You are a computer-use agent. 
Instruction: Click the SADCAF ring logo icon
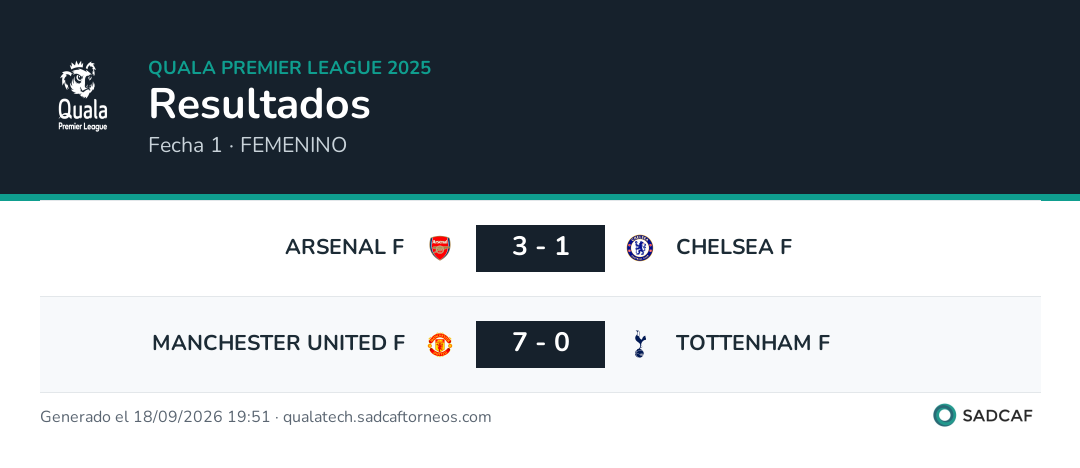tap(944, 416)
